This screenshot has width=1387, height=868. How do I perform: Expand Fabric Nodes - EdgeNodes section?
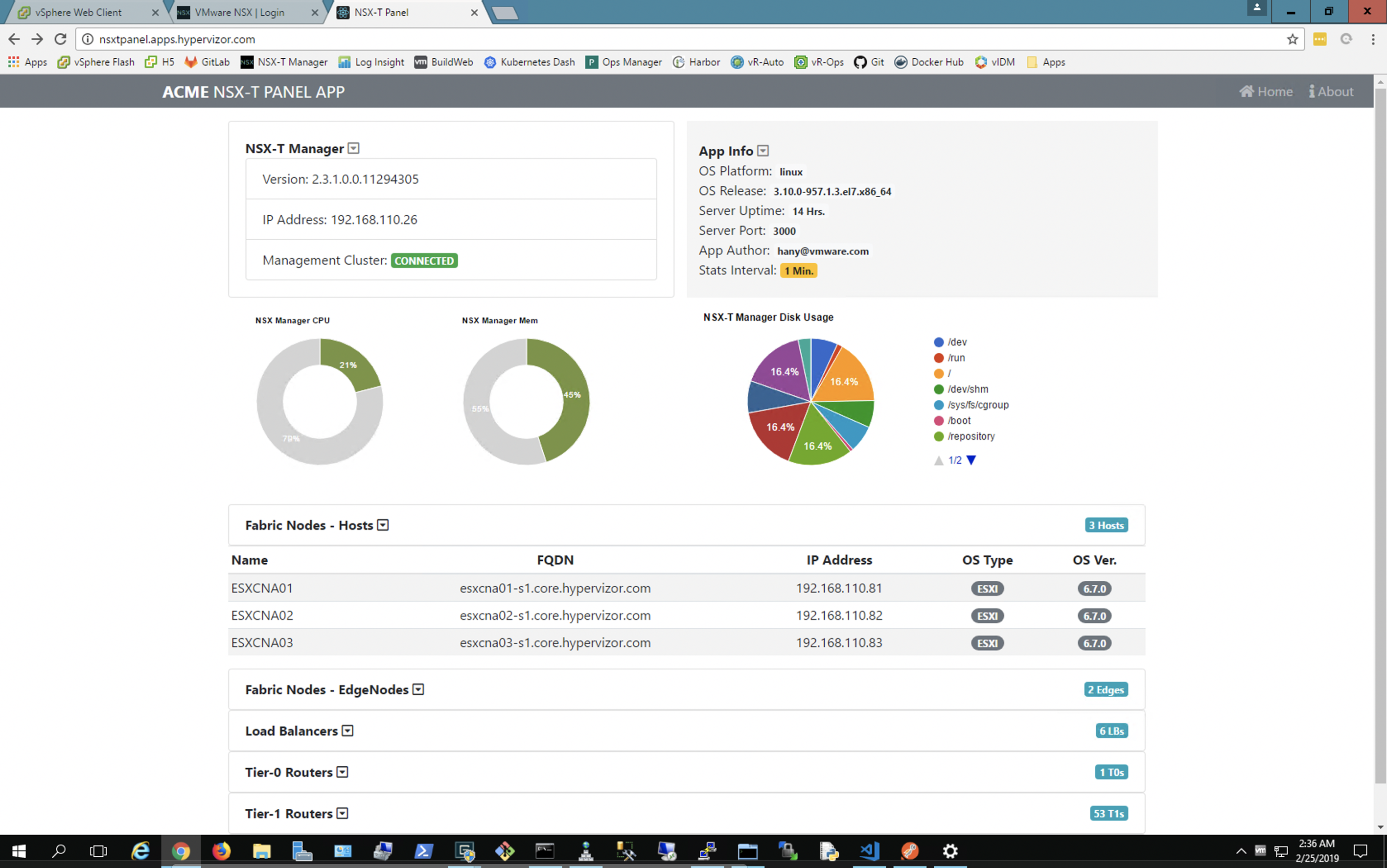click(x=418, y=689)
